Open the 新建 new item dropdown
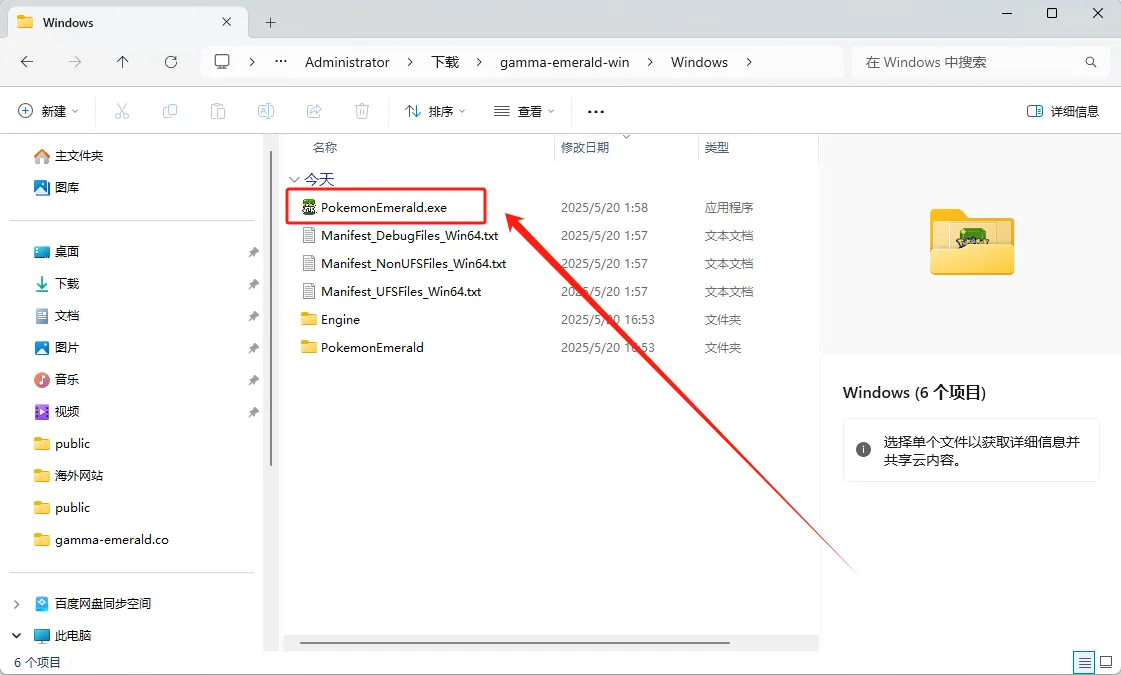Screen dimensions: 1121x675 pos(48,111)
